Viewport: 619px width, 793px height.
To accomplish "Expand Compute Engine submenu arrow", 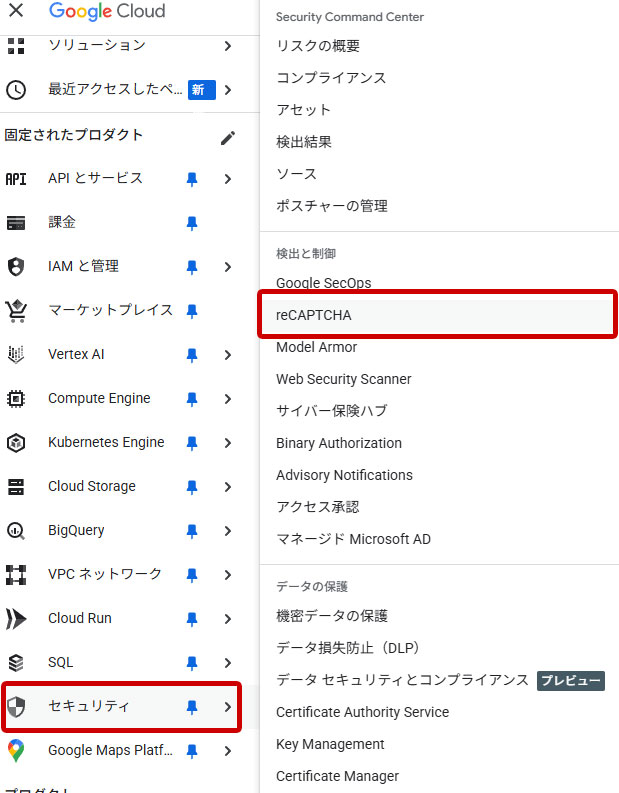I will point(228,399).
